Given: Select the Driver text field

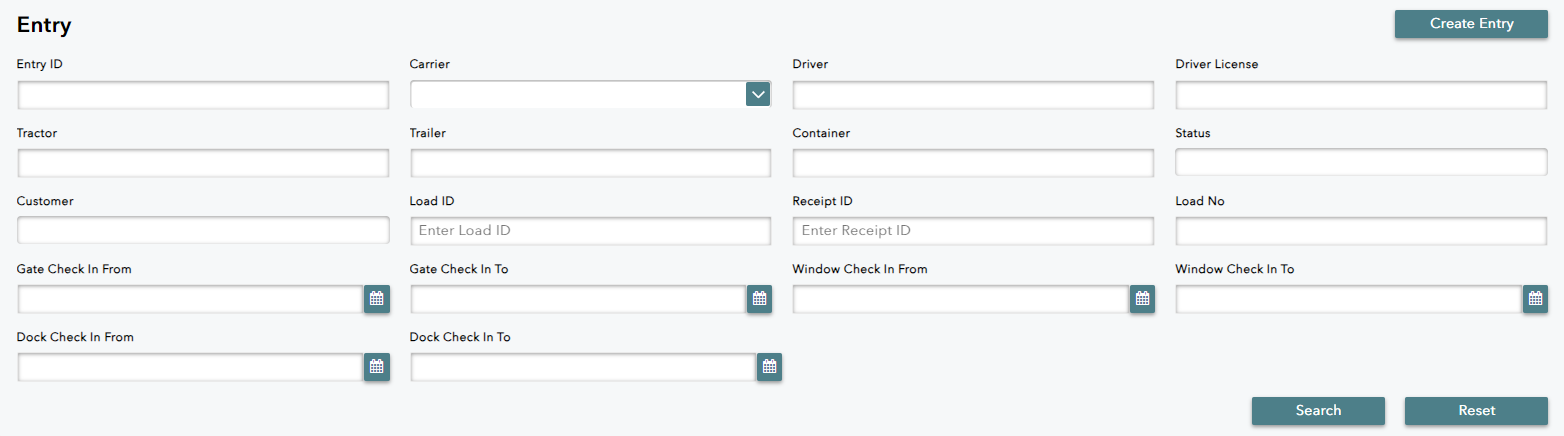Looking at the screenshot, I should tap(973, 95).
